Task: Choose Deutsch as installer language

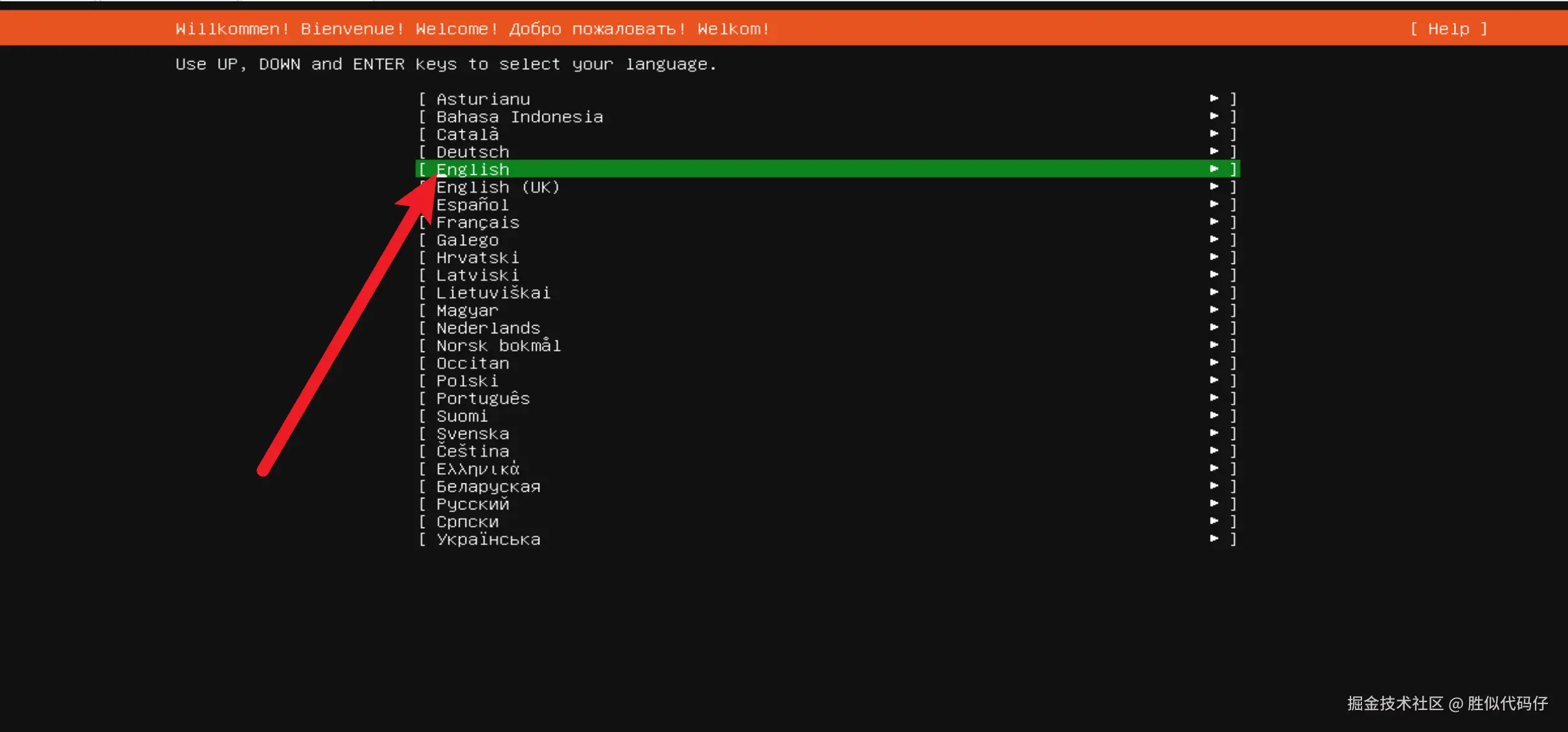Action: pyautogui.click(x=473, y=152)
